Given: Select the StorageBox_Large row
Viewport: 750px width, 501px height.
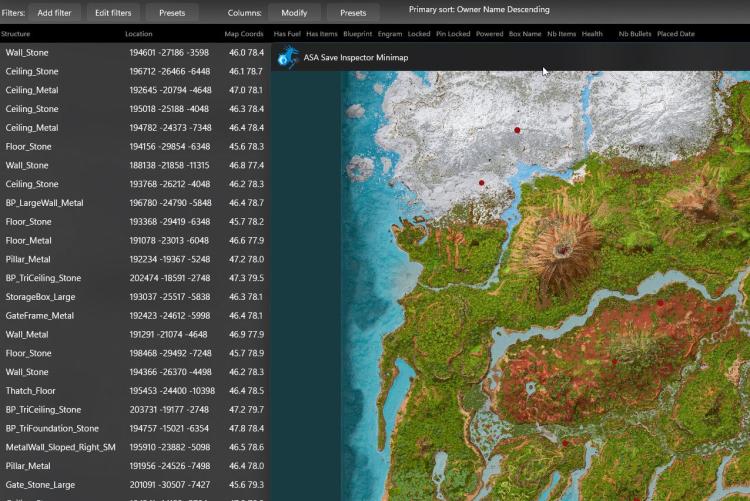Looking at the screenshot, I should pos(135,297).
